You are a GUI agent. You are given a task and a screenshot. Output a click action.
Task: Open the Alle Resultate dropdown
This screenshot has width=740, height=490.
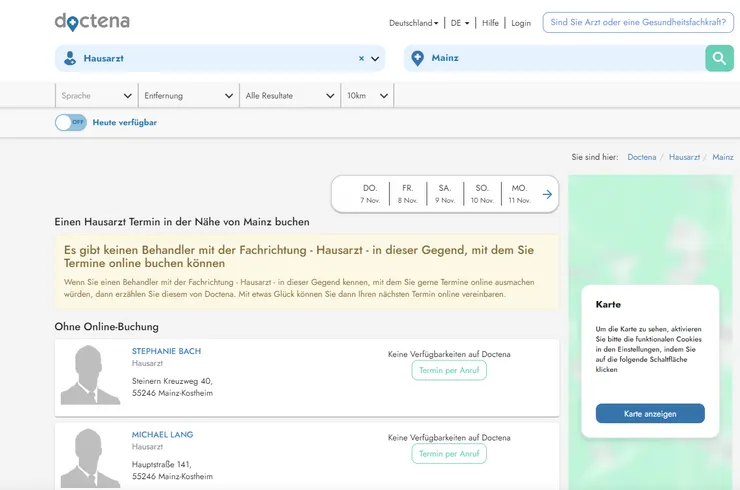(x=289, y=96)
